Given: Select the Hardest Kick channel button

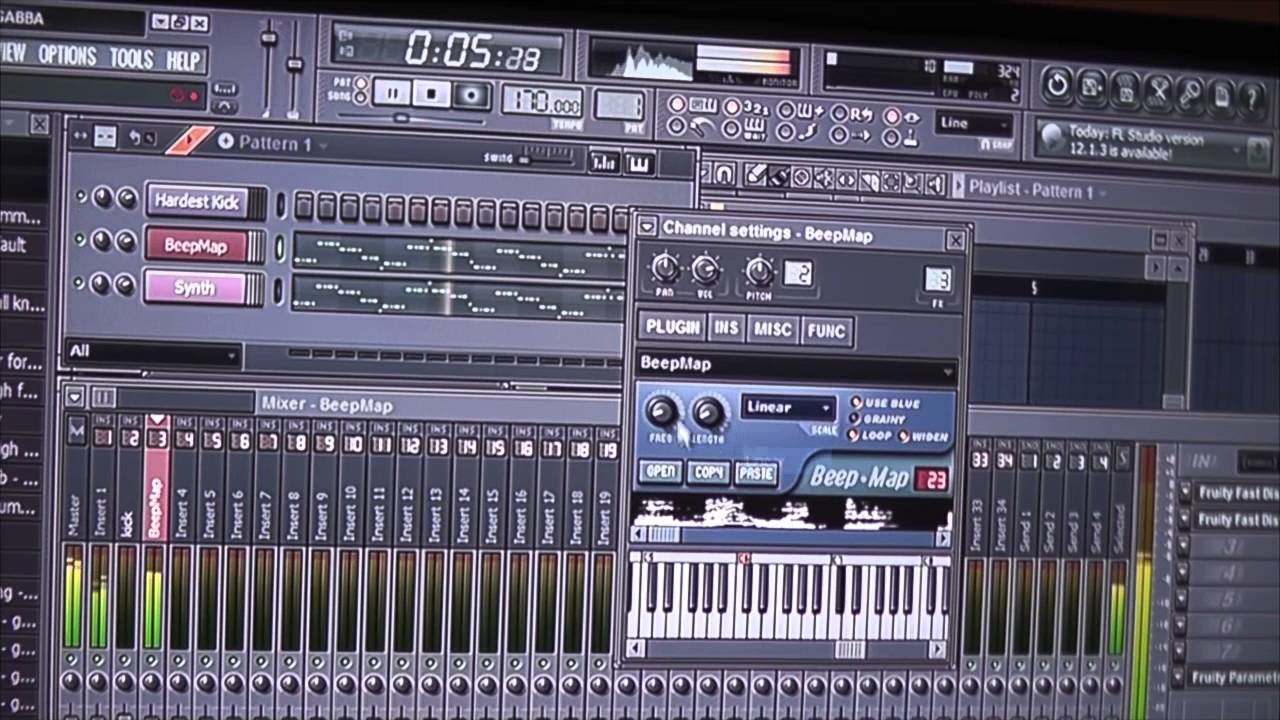Looking at the screenshot, I should (197, 201).
